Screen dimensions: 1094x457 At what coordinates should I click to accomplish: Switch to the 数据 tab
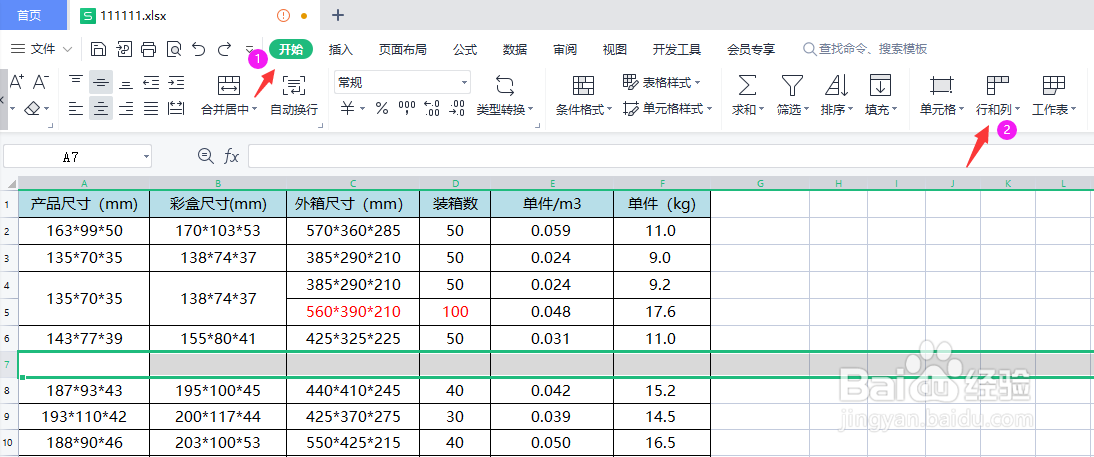[515, 50]
